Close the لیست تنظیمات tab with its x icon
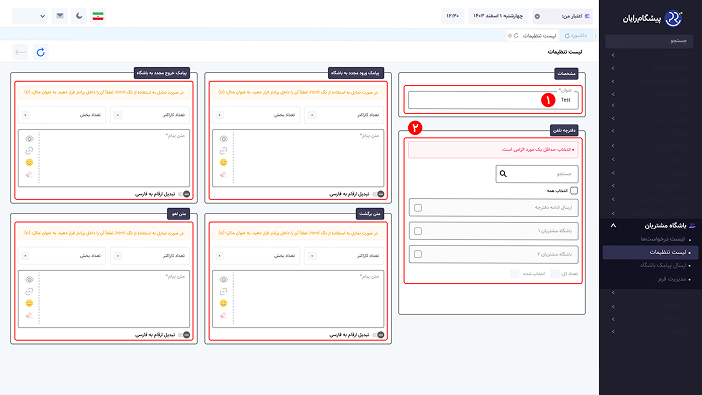702x395 pixels. (509, 35)
